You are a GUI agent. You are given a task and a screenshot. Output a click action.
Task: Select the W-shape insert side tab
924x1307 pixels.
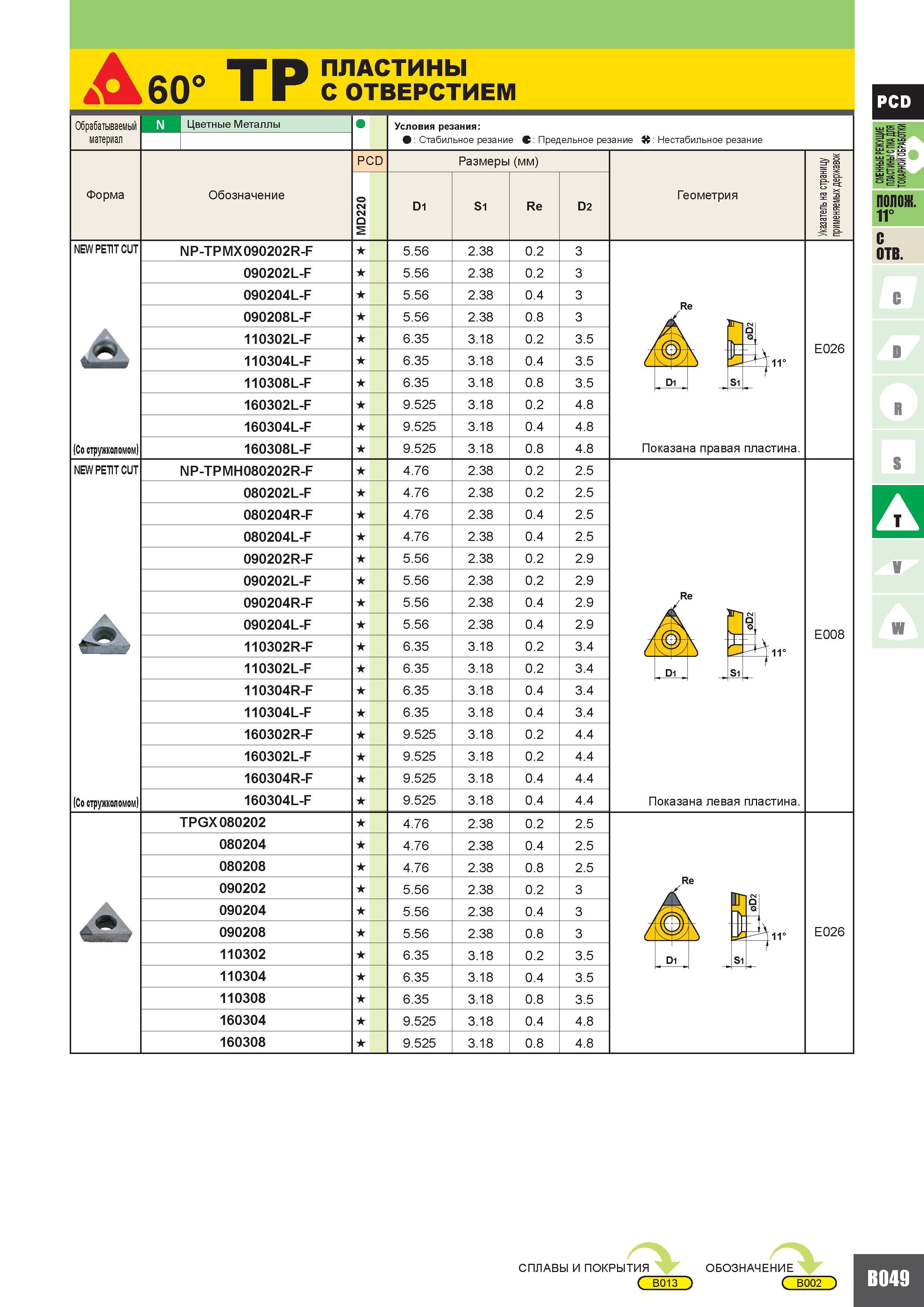click(898, 621)
